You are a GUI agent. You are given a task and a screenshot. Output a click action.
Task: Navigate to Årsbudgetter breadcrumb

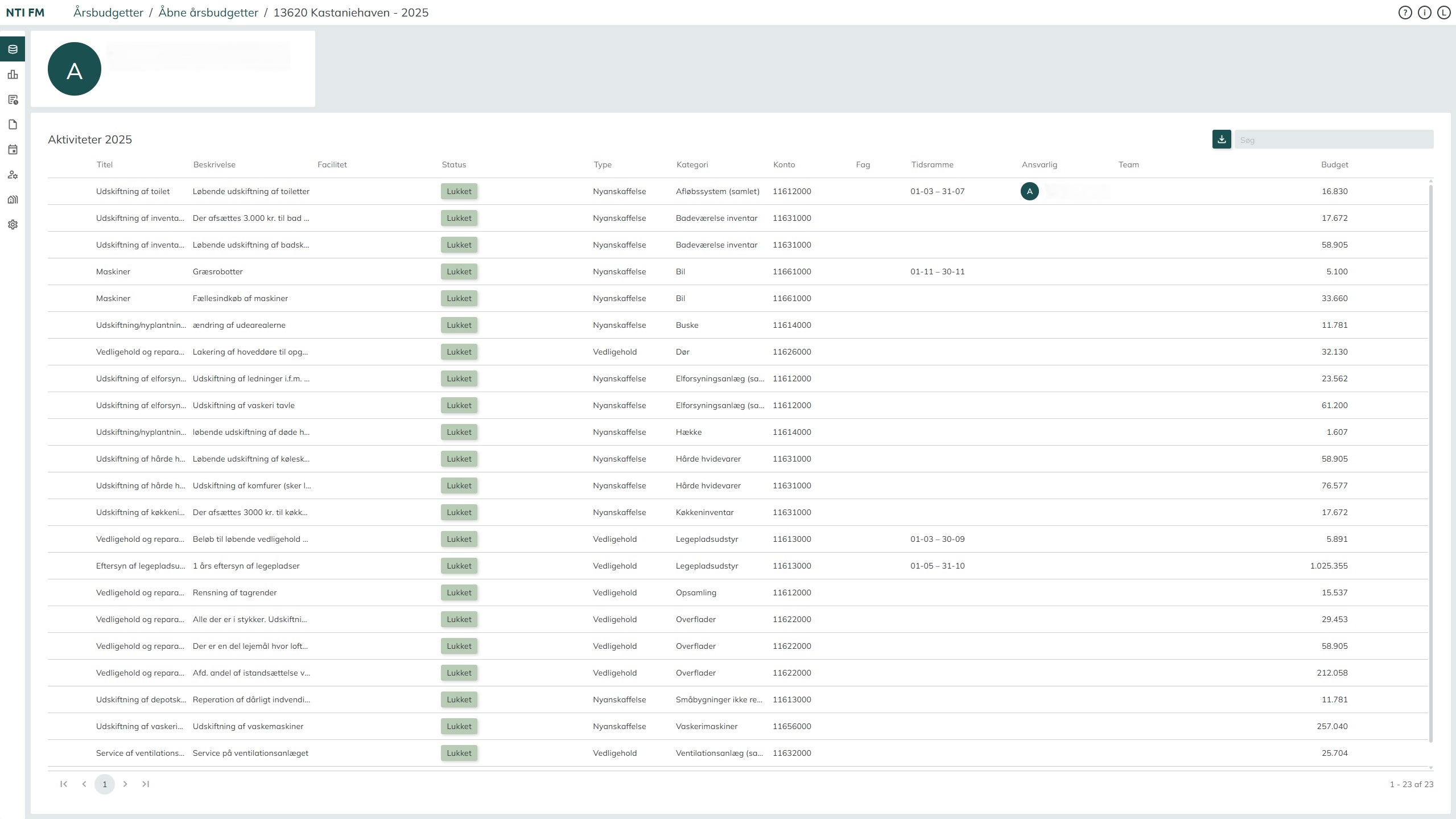coord(108,13)
